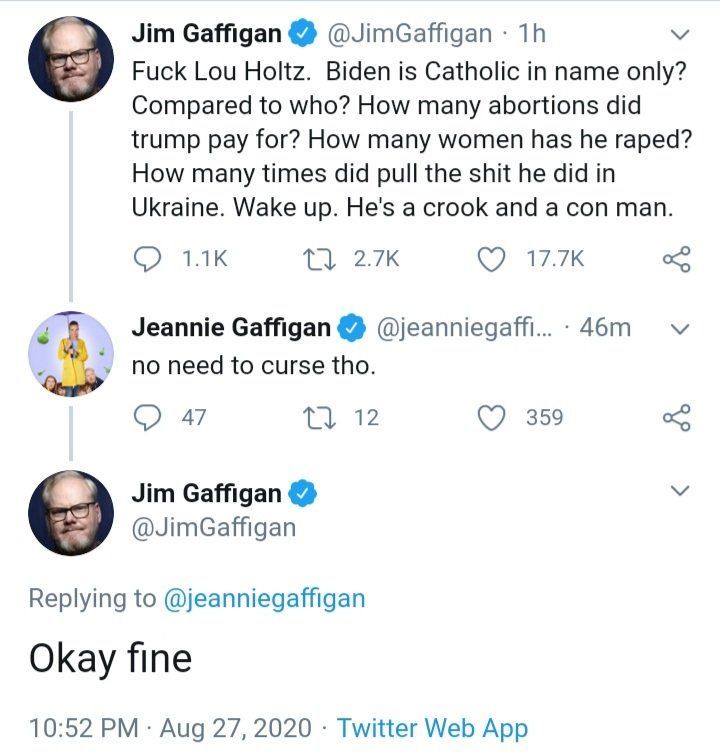Open Jim Gaffigan's profile picture on top tweet
Image resolution: width=720 pixels, height=756 pixels.
coord(70,58)
